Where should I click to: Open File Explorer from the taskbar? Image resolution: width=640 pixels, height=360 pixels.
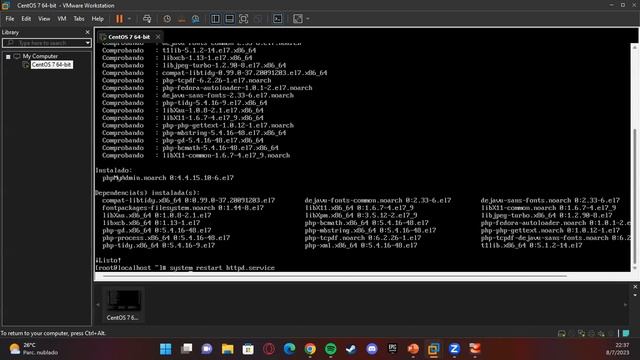pyautogui.click(x=227, y=349)
